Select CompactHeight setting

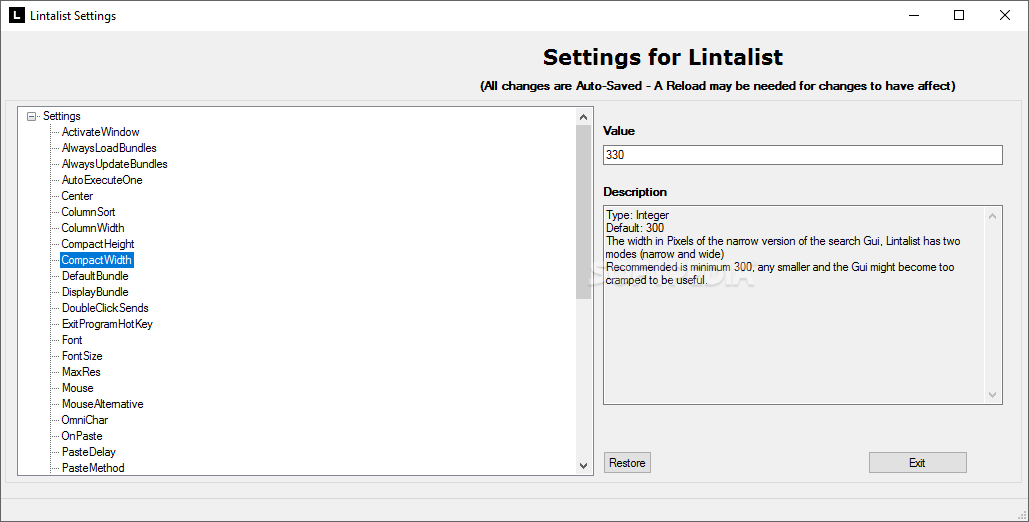pos(98,244)
